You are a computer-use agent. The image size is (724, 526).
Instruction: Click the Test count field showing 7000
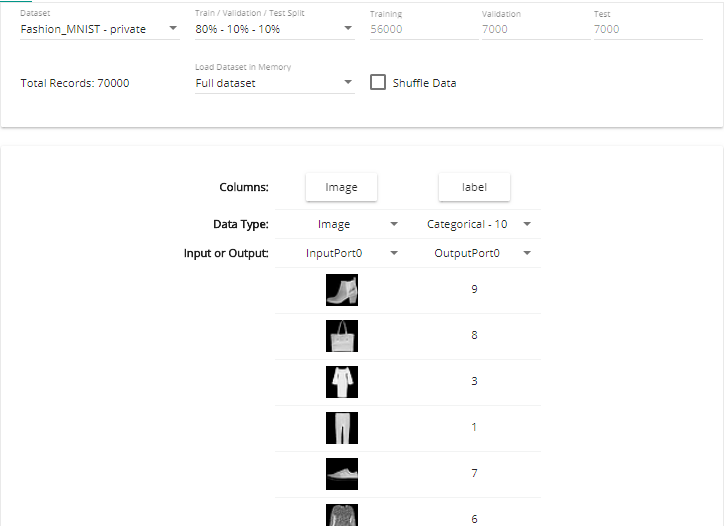(648, 29)
